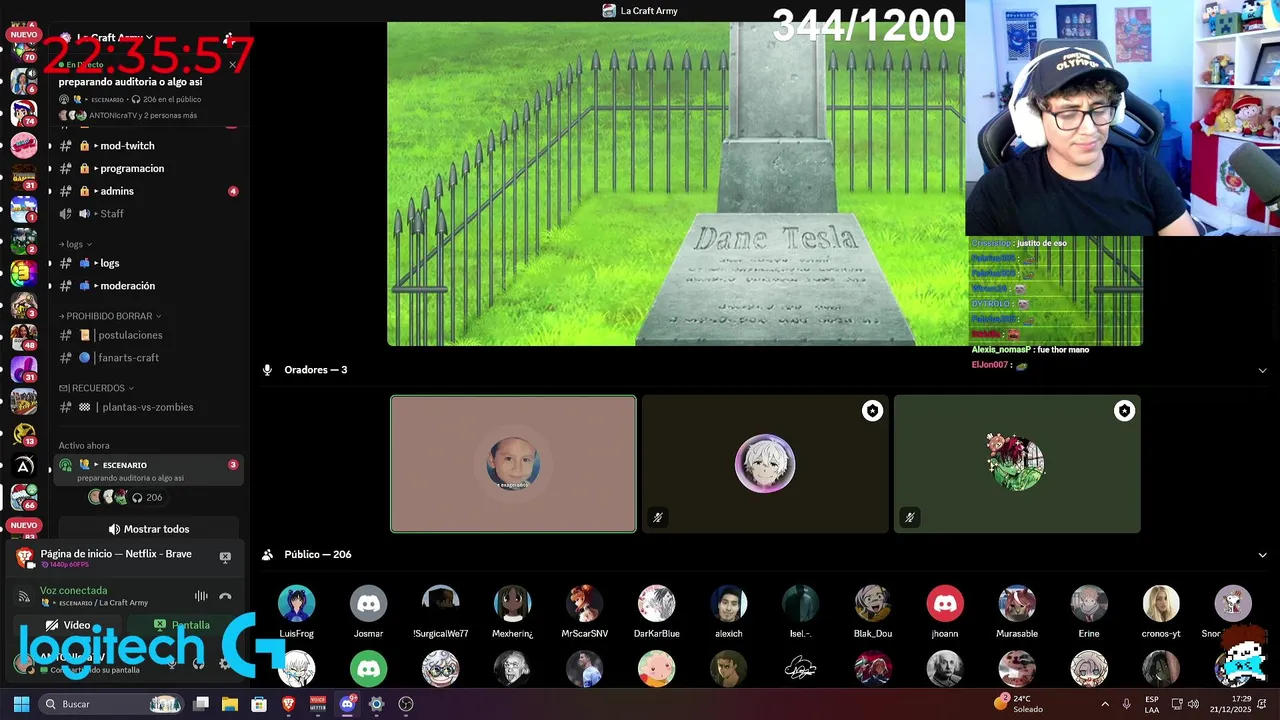The height and width of the screenshot is (720, 1280).
Task: Switch to server icon with badge 74
Action: pos(24,112)
